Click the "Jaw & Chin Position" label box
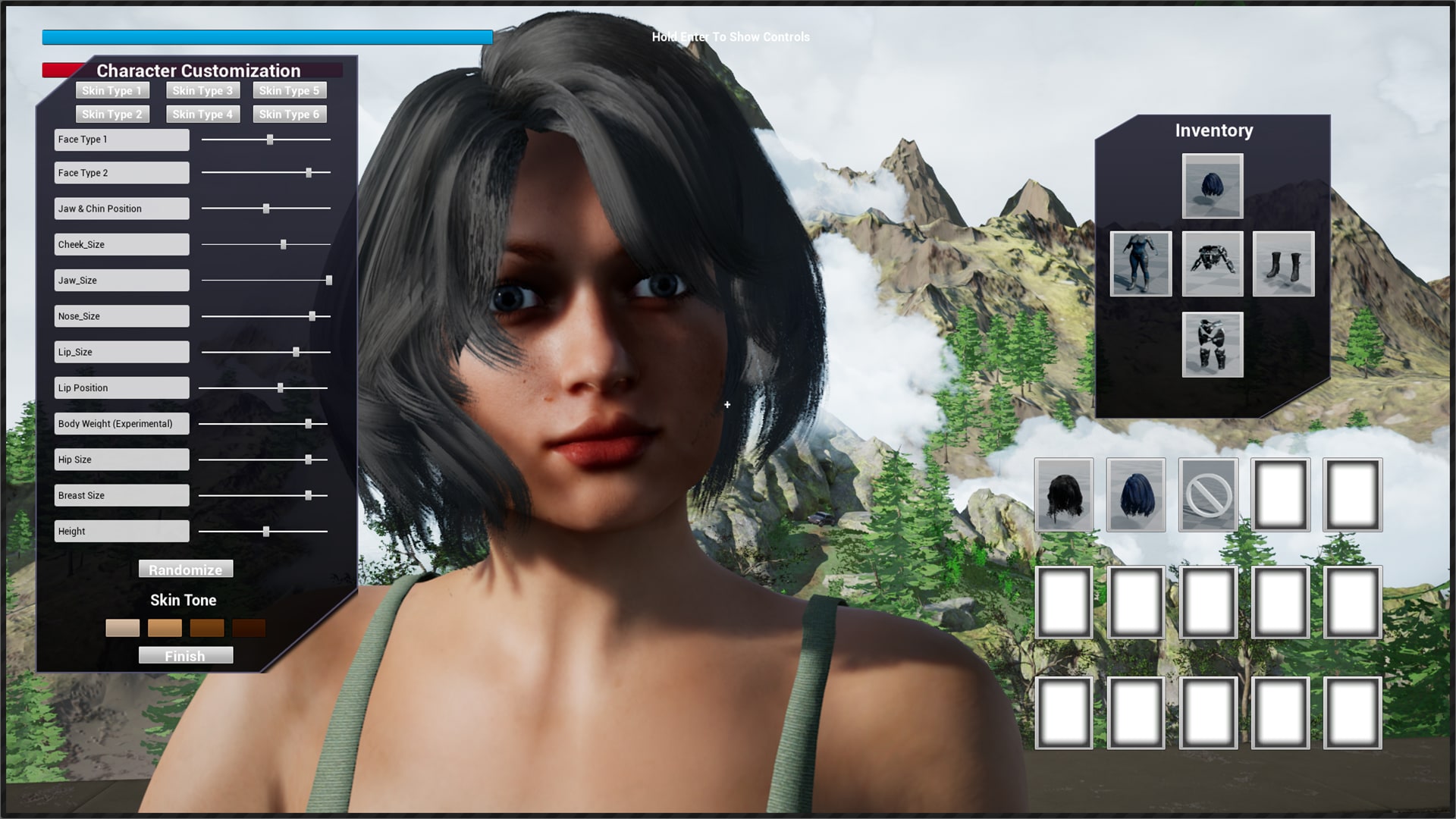Screen dimensions: 1456x819 121,209
